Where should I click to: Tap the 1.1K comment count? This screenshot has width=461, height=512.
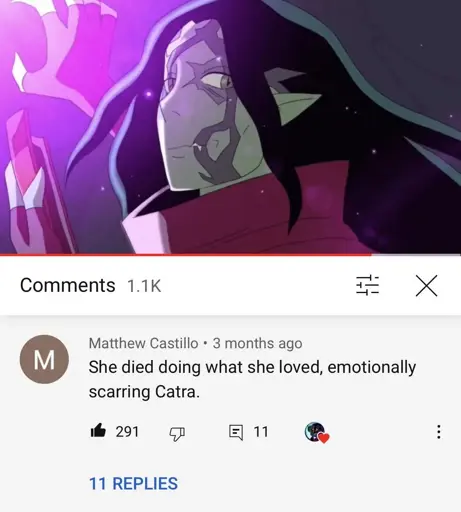tap(144, 286)
